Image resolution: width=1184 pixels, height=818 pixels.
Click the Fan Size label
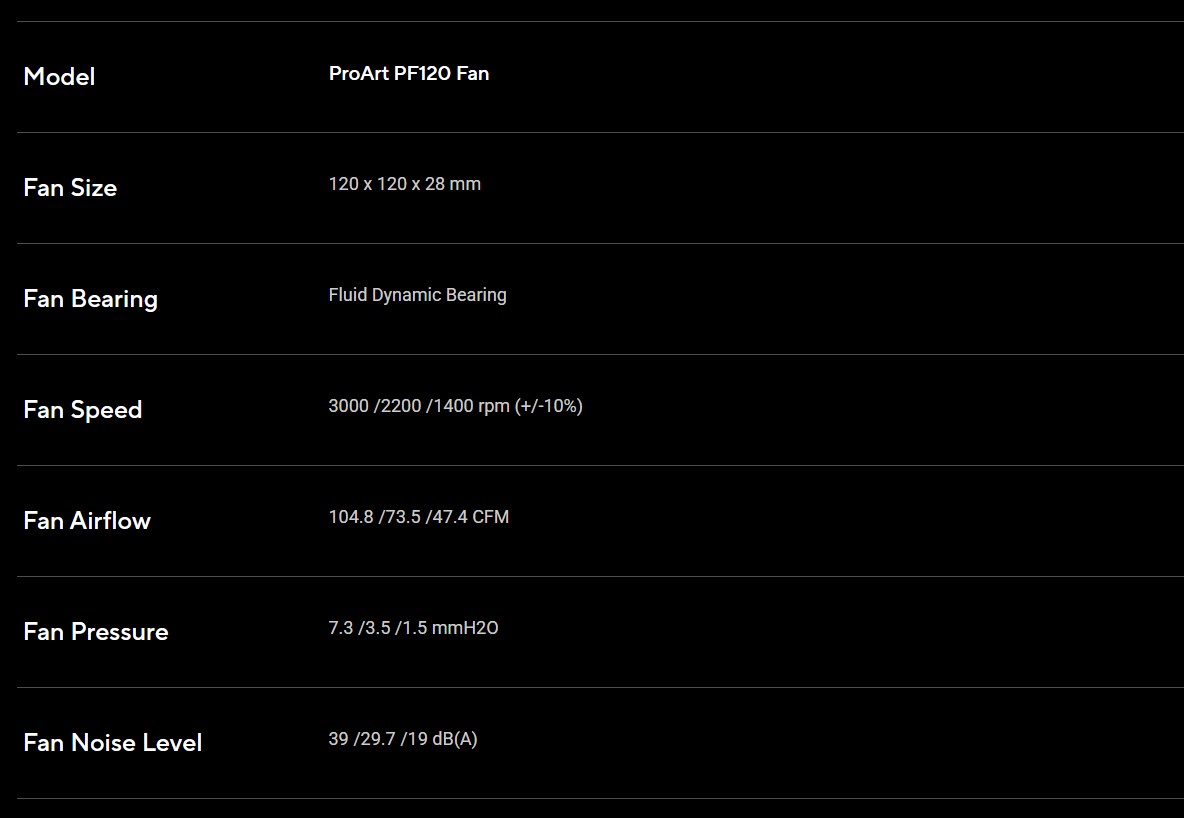[x=70, y=187]
